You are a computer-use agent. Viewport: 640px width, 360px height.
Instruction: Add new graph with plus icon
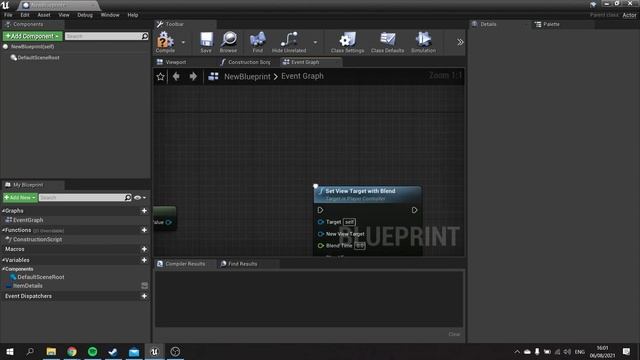pyautogui.click(x=144, y=211)
